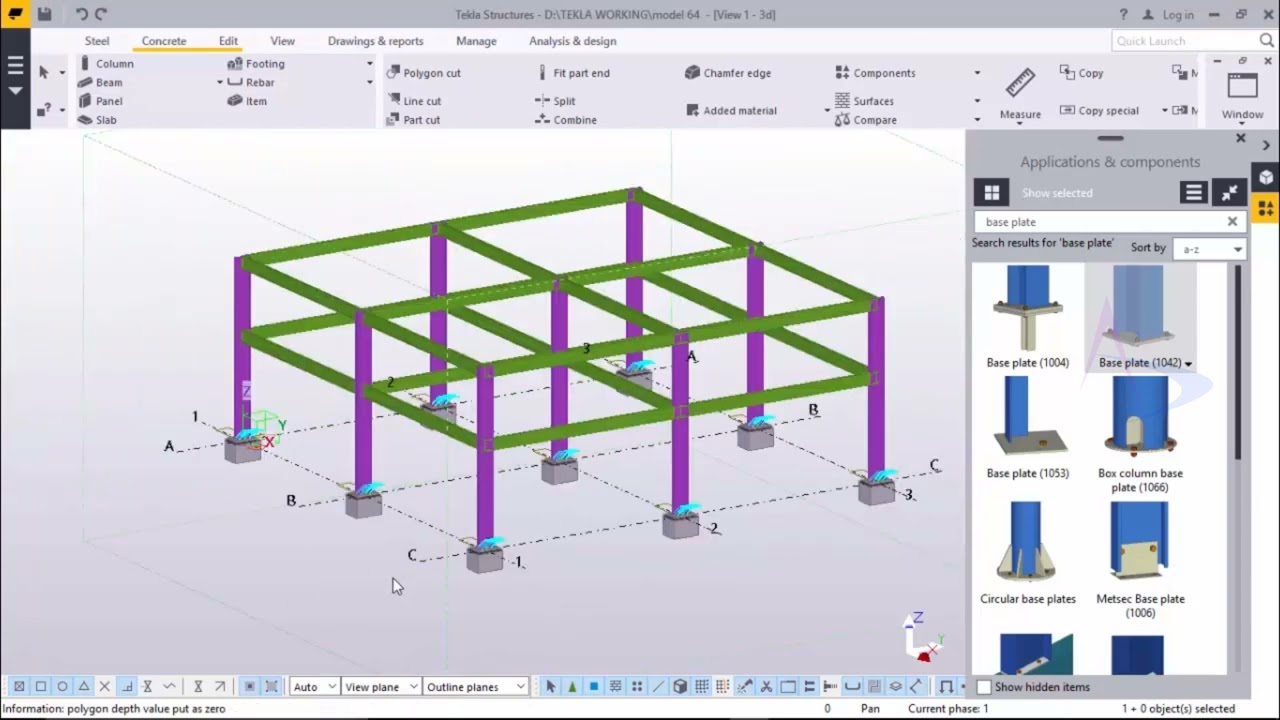Screen dimensions: 1280x720
Task: Open the Edit ribbon tab
Action: click(x=228, y=41)
